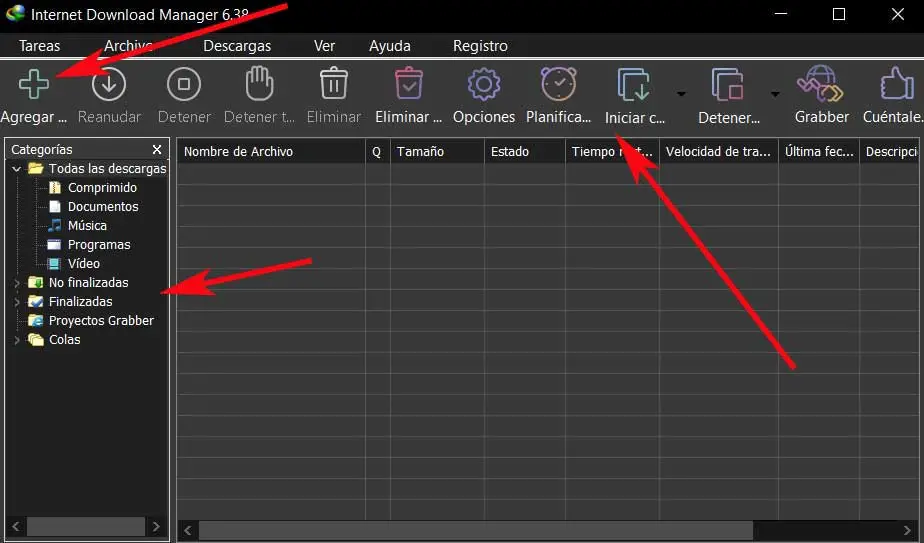Expand the Finalizadas tree node
This screenshot has height=543, width=924.
tap(16, 302)
